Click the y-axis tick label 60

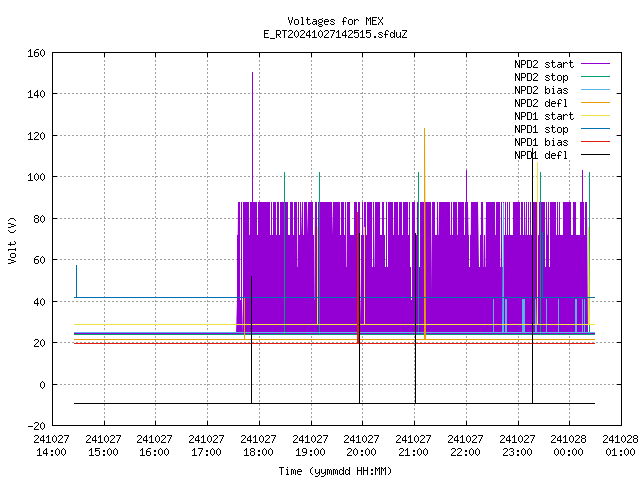click(x=39, y=260)
